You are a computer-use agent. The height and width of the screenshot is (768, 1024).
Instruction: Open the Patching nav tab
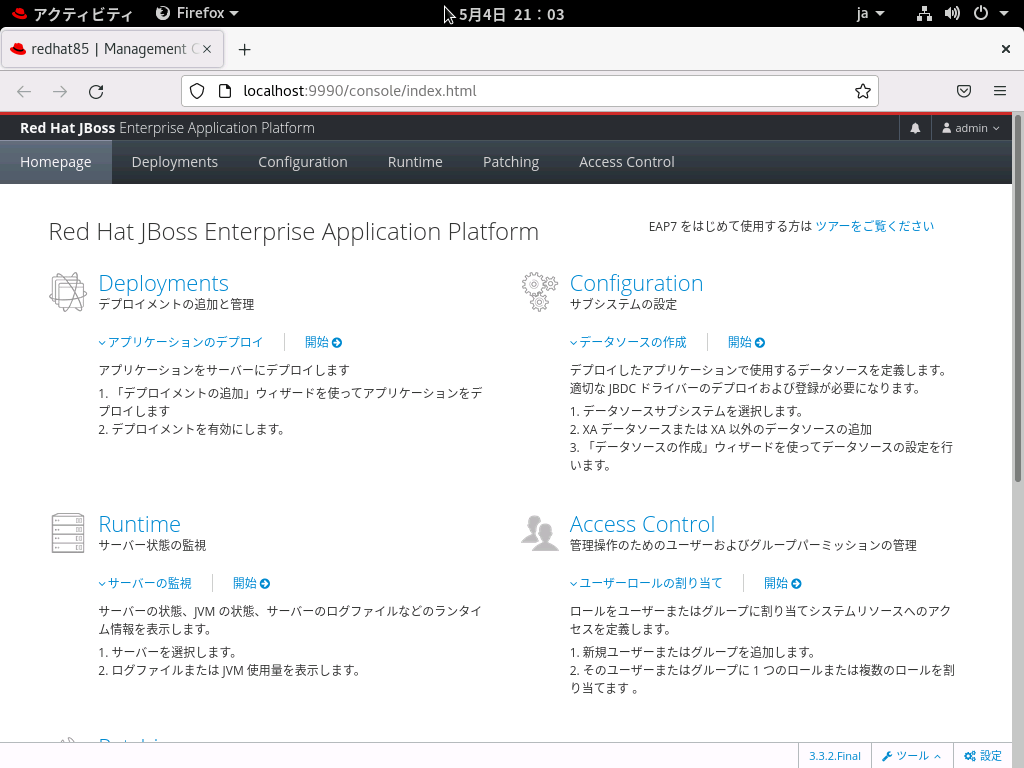point(511,162)
